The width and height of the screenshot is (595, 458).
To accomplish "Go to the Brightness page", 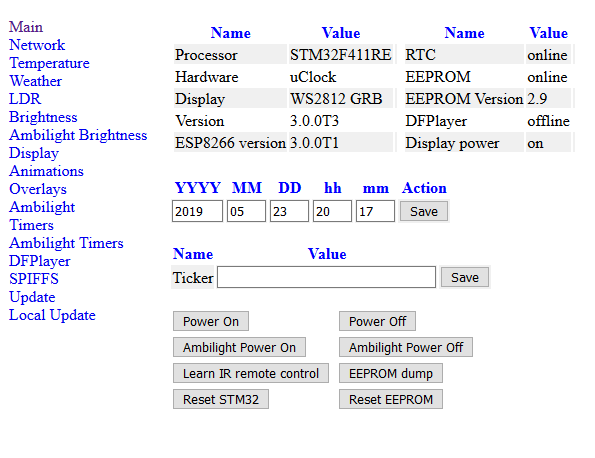I will [x=43, y=117].
